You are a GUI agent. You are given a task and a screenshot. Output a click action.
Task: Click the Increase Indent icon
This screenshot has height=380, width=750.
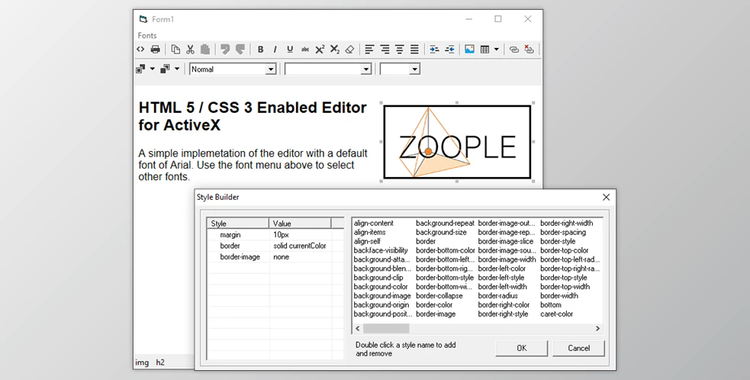pos(434,49)
